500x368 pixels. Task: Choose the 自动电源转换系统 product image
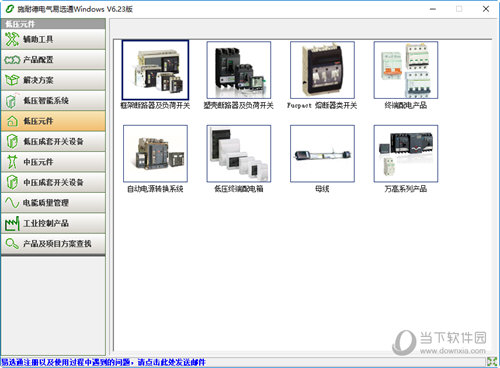point(155,154)
